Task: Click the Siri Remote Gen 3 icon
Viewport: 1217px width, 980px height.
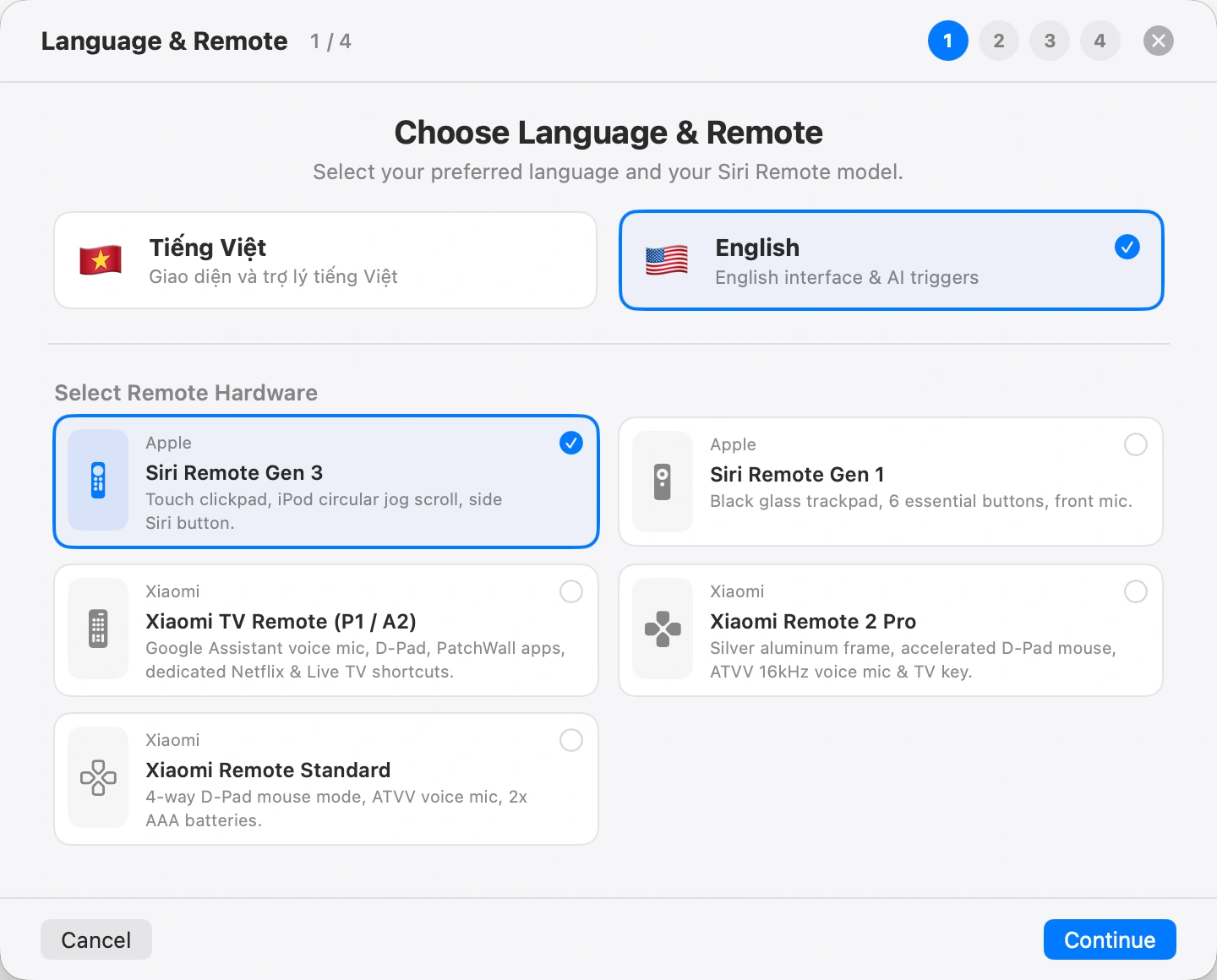Action: pos(98,480)
